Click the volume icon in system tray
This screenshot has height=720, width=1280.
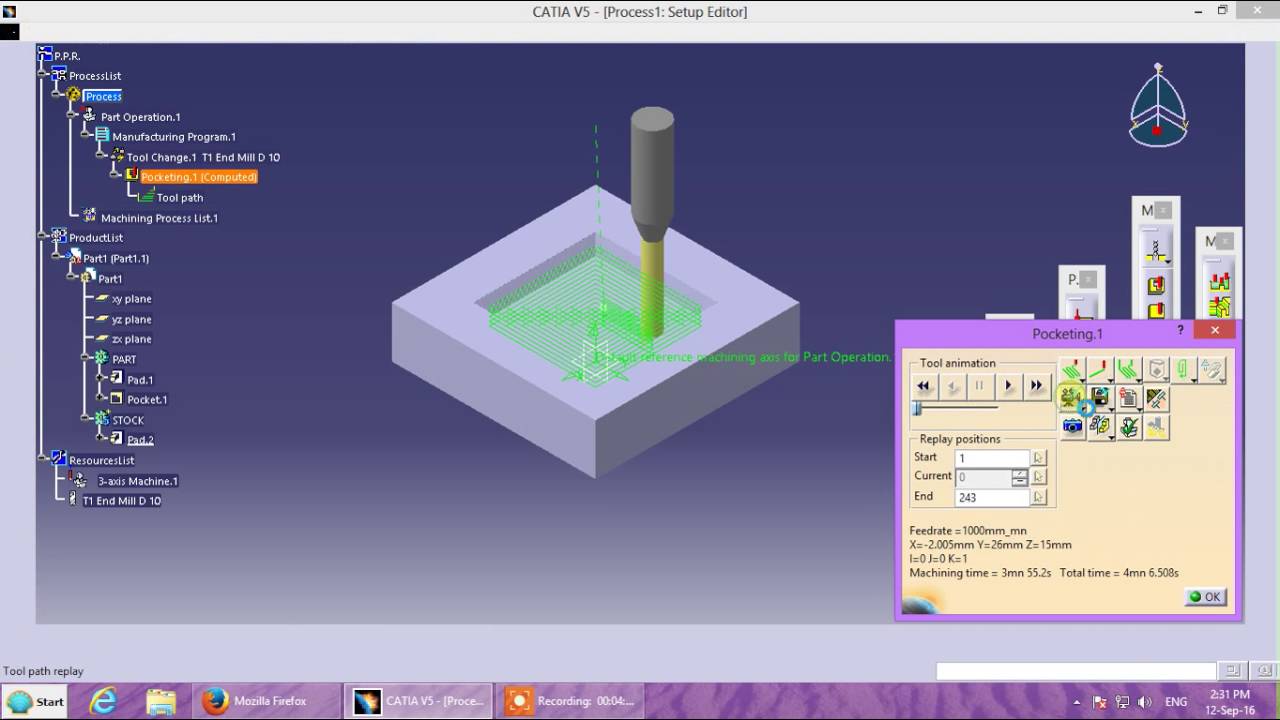click(1144, 702)
